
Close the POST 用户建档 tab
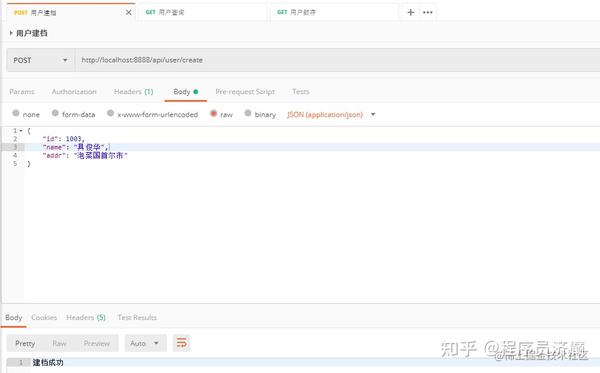click(129, 13)
